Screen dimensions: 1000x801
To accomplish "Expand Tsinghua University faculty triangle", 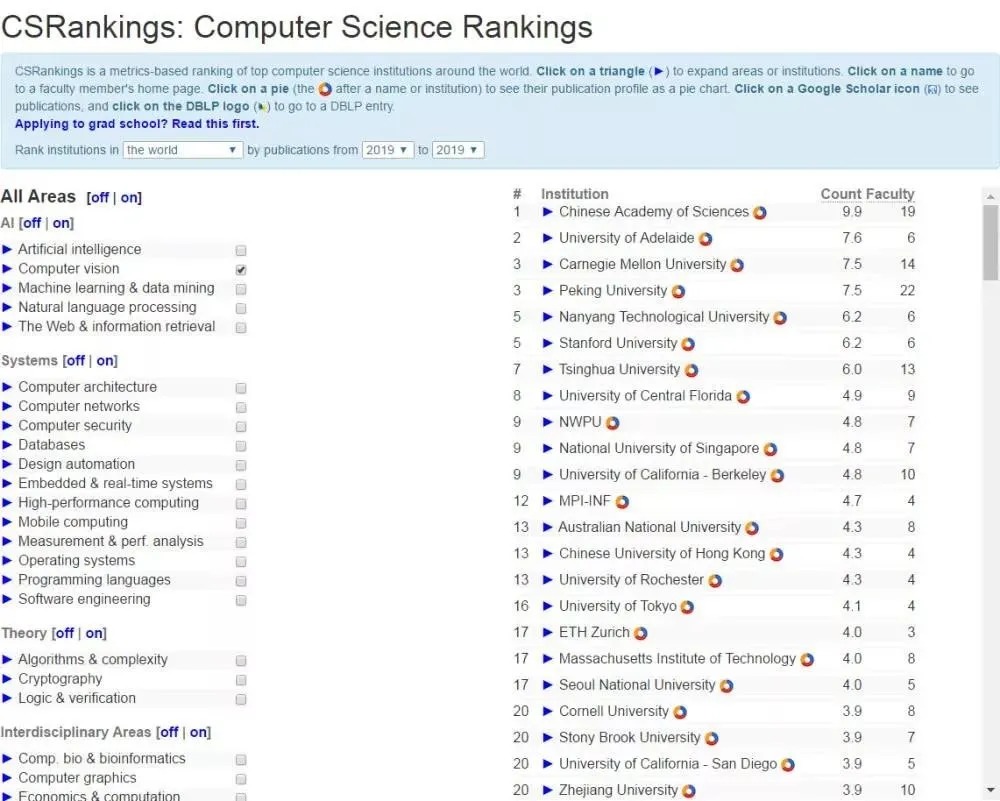I will [547, 369].
